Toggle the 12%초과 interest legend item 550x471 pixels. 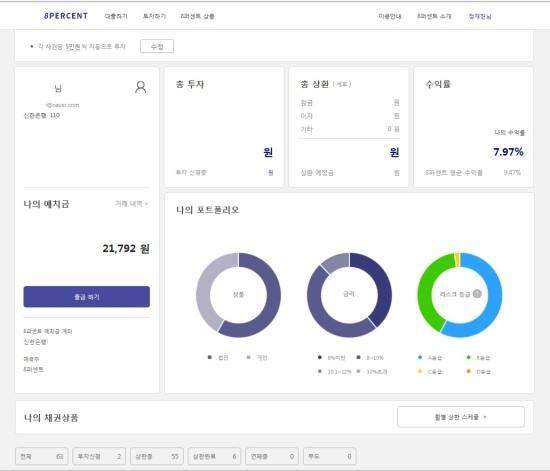click(371, 371)
